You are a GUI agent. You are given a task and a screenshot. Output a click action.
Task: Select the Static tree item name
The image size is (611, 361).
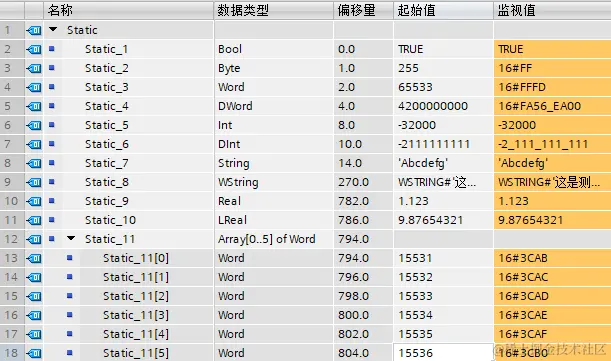(82, 30)
